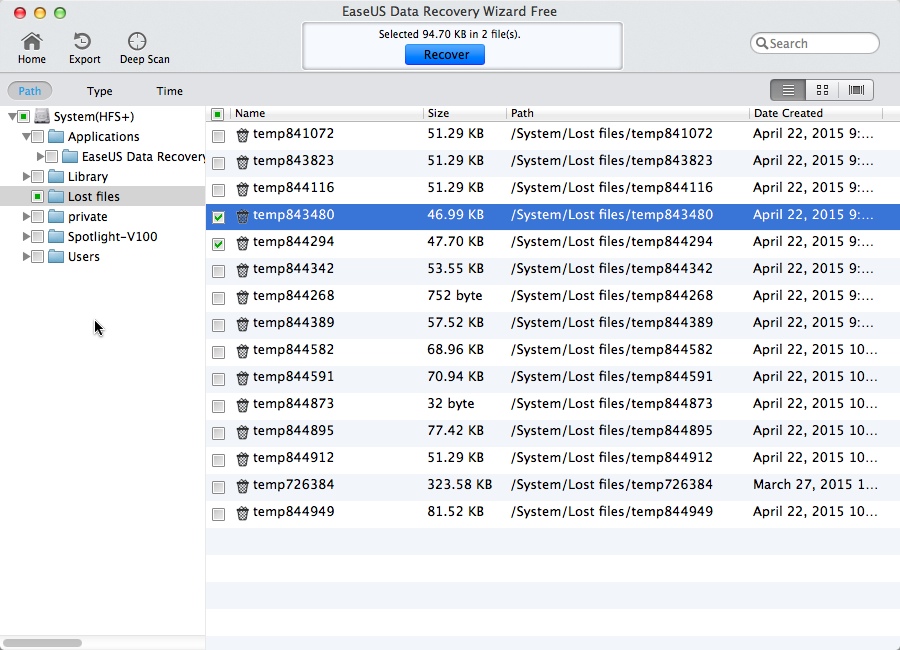
Task: Toggle the select-all checkbox in header
Action: click(218, 114)
